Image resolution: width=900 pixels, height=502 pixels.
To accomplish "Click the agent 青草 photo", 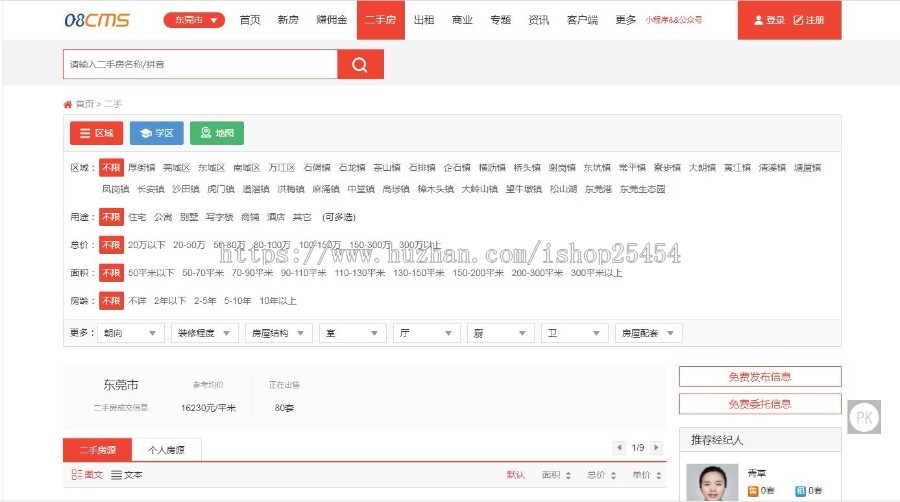I will pyautogui.click(x=712, y=482).
